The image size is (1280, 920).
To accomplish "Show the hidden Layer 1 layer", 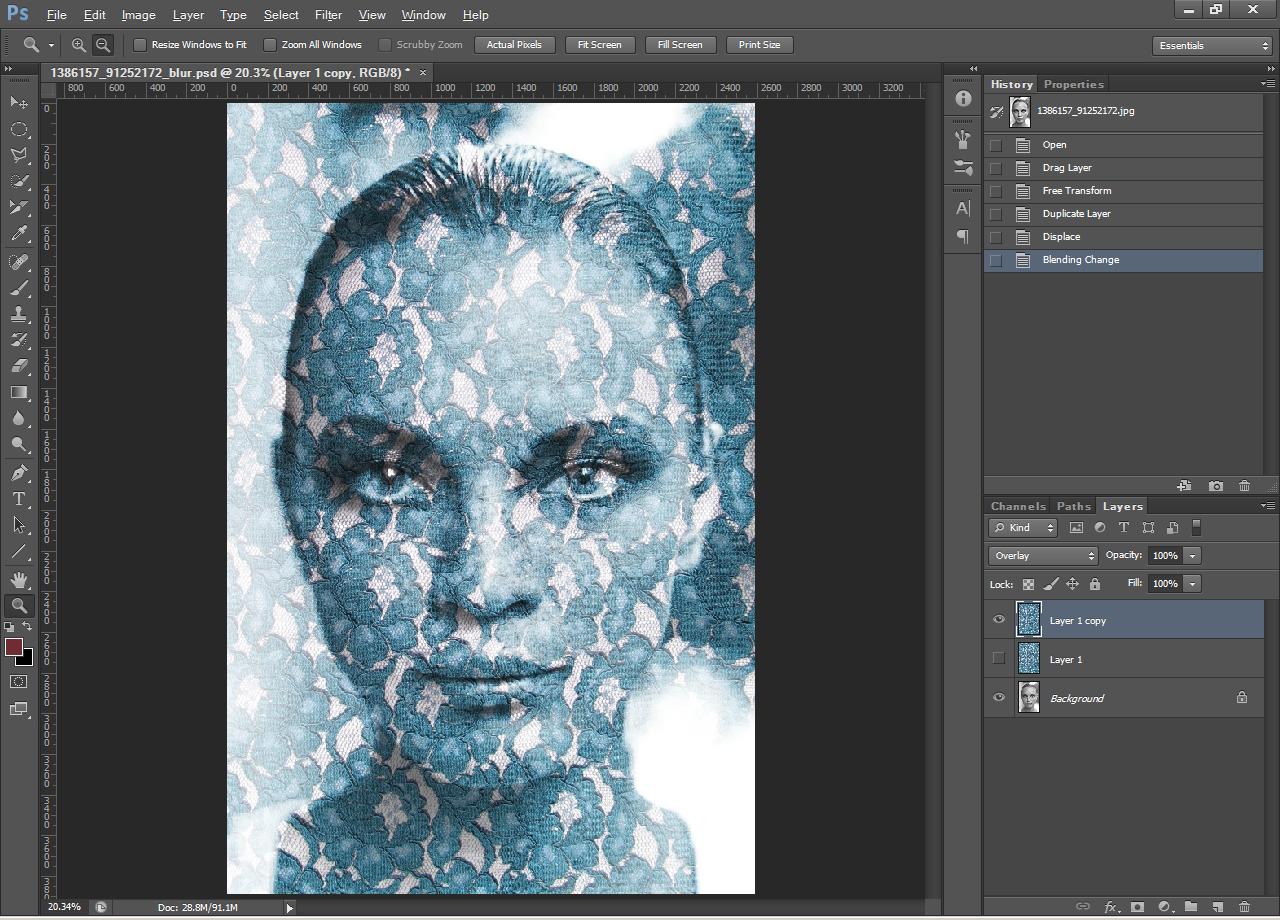I will pyautogui.click(x=998, y=658).
